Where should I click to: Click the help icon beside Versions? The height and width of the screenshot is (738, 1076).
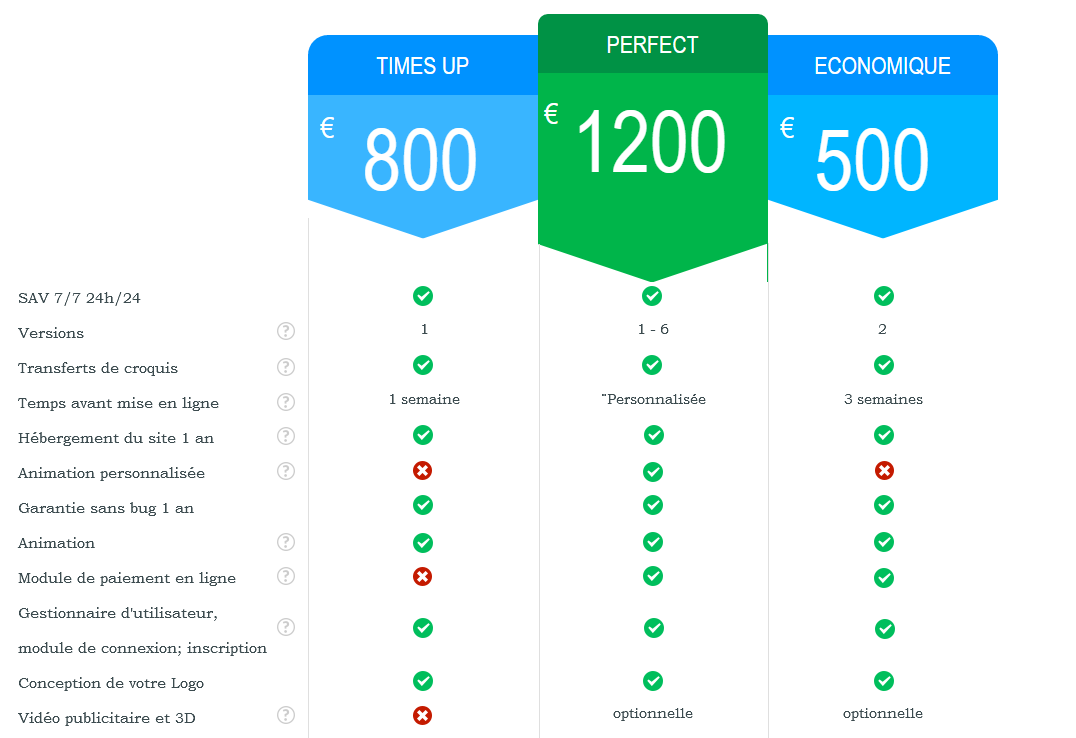(286, 331)
